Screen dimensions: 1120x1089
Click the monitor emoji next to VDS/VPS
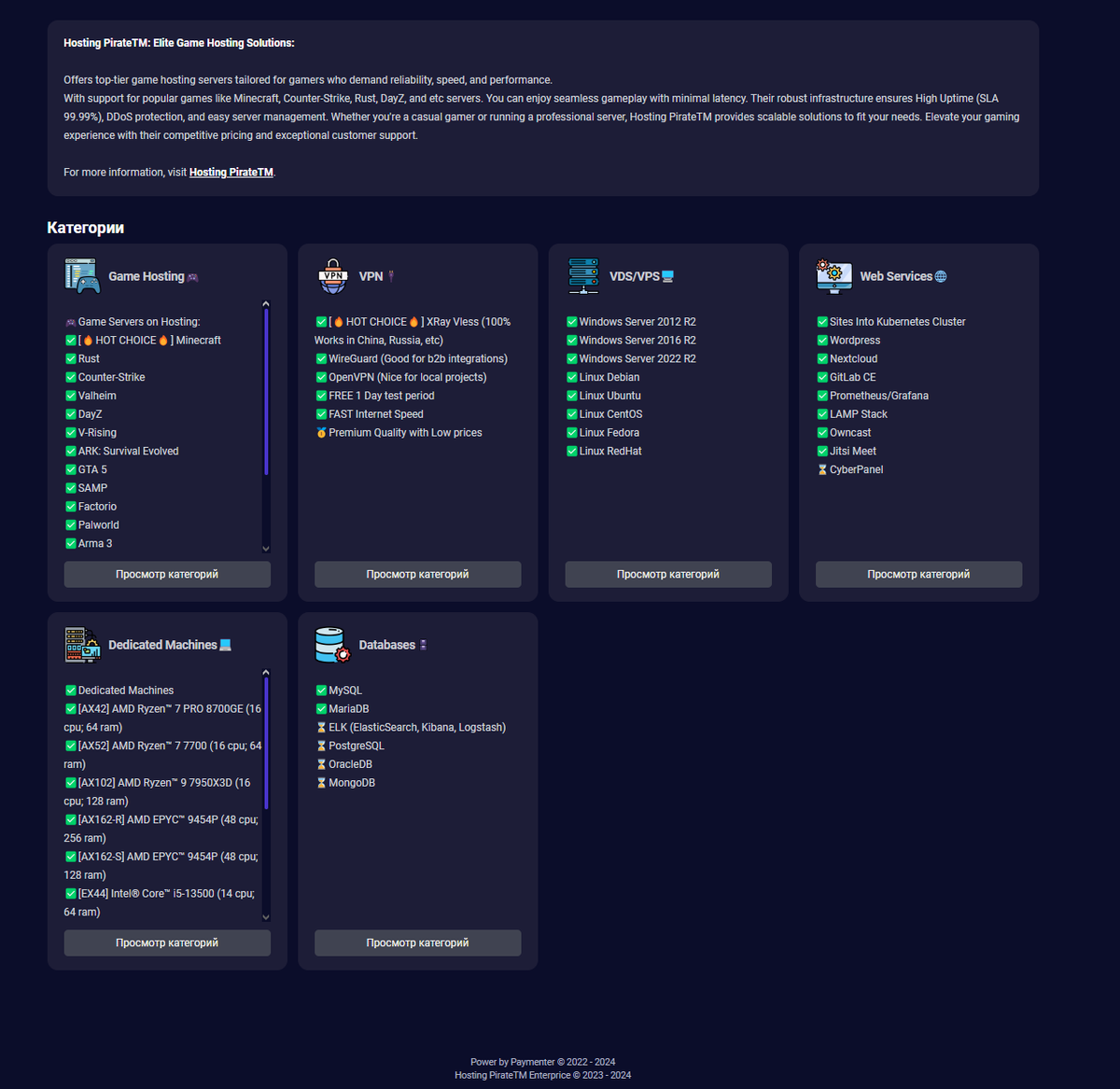point(667,277)
